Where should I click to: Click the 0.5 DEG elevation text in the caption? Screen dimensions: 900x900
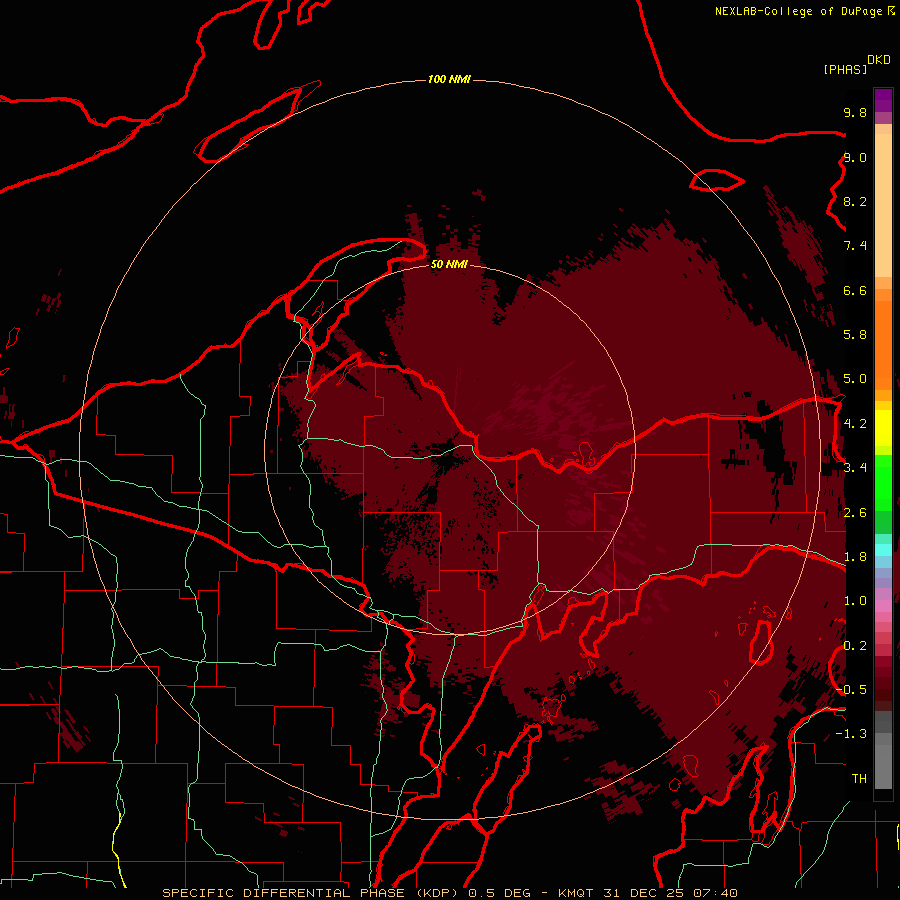pos(499,893)
